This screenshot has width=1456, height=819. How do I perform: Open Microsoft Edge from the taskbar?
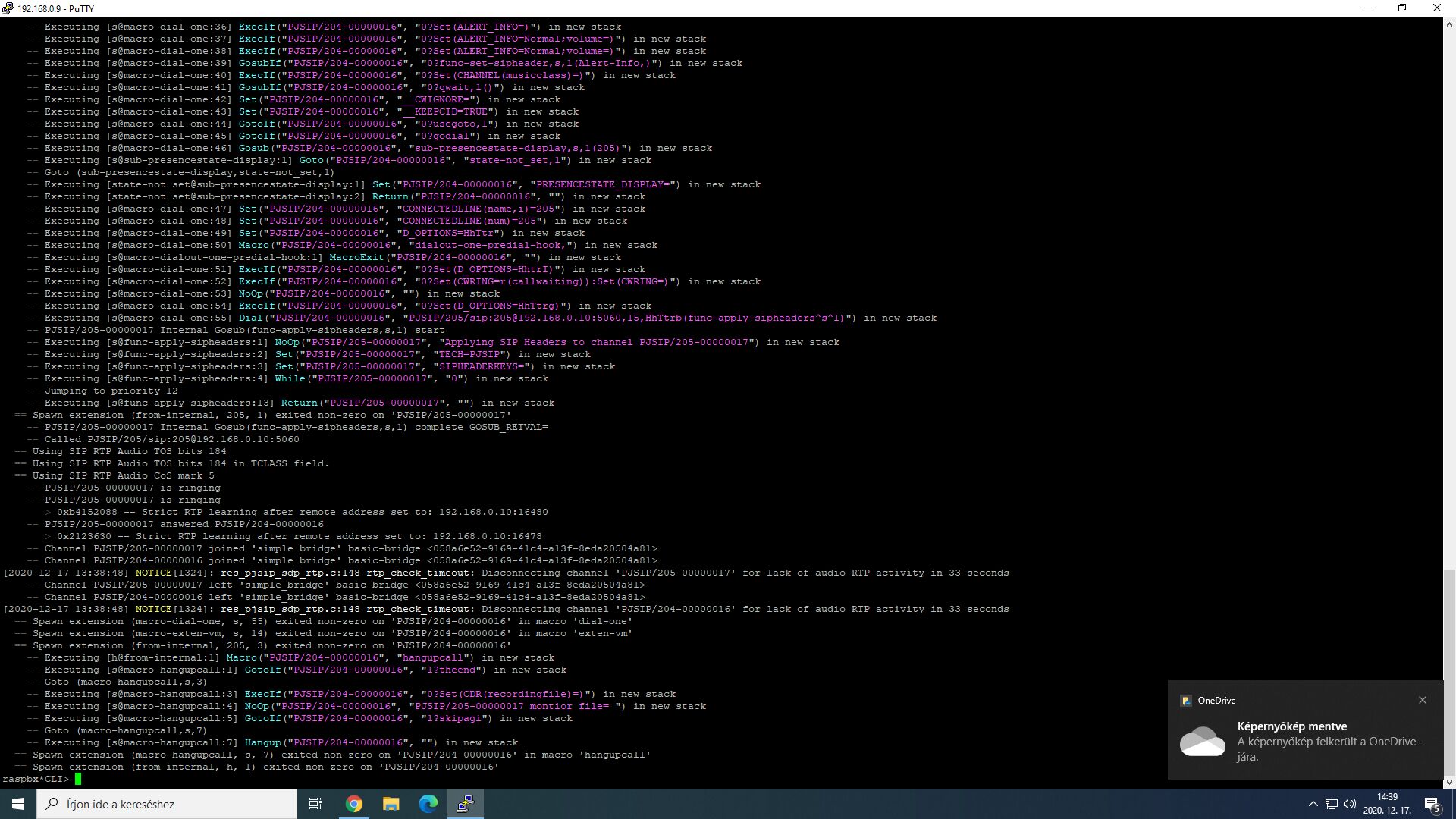(428, 804)
